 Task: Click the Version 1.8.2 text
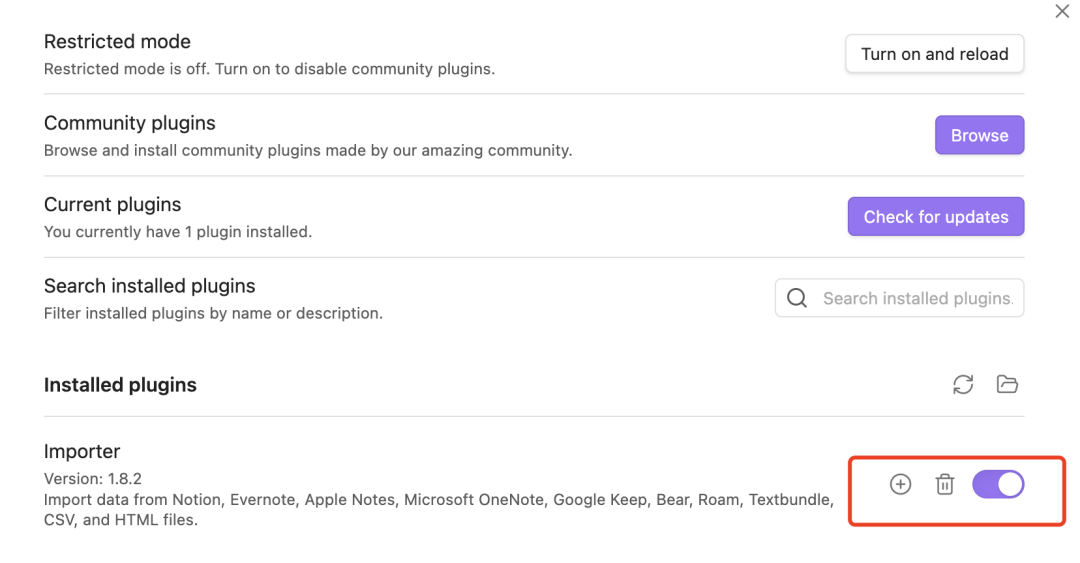[93, 479]
